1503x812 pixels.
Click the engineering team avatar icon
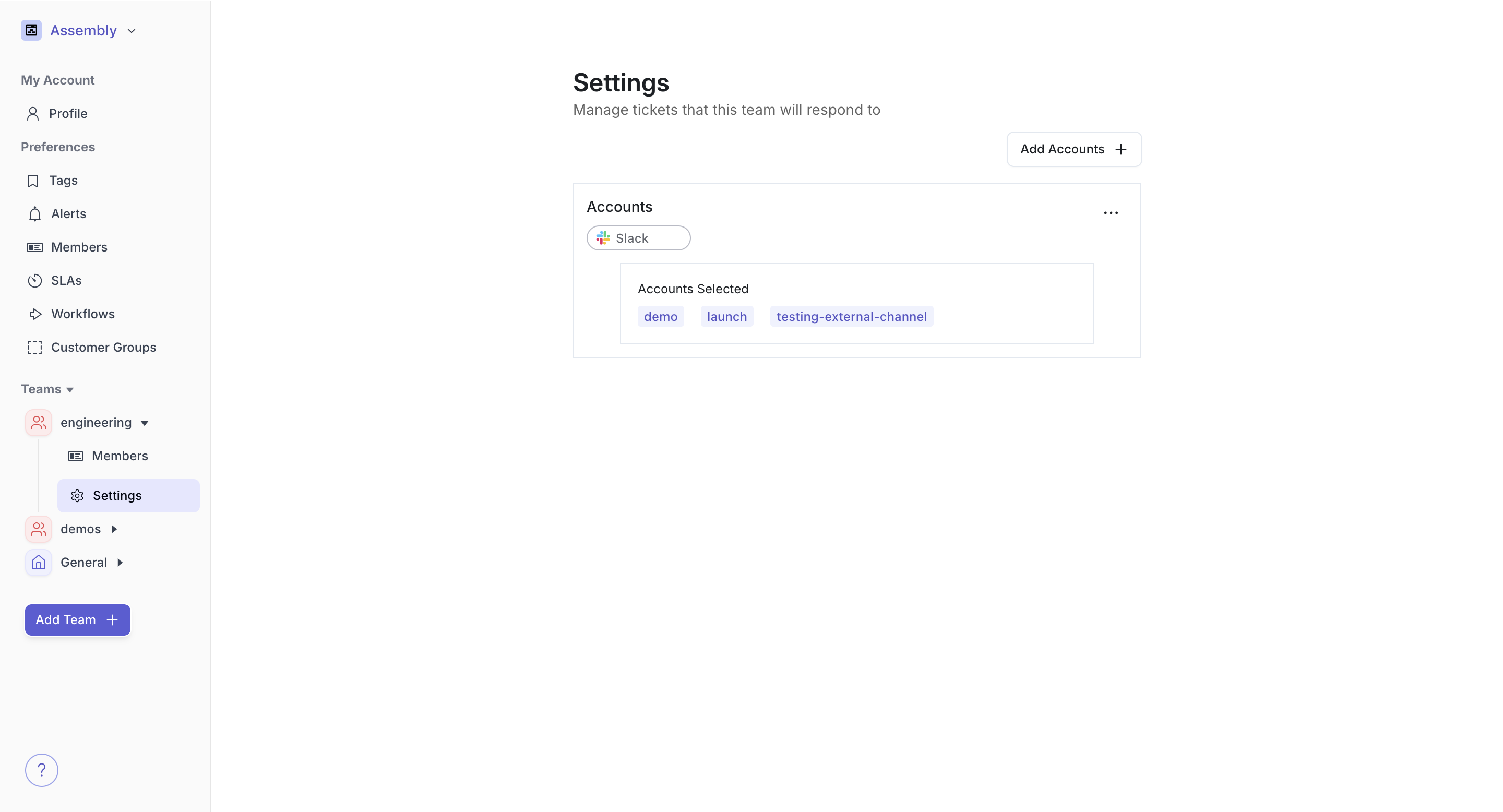click(39, 422)
